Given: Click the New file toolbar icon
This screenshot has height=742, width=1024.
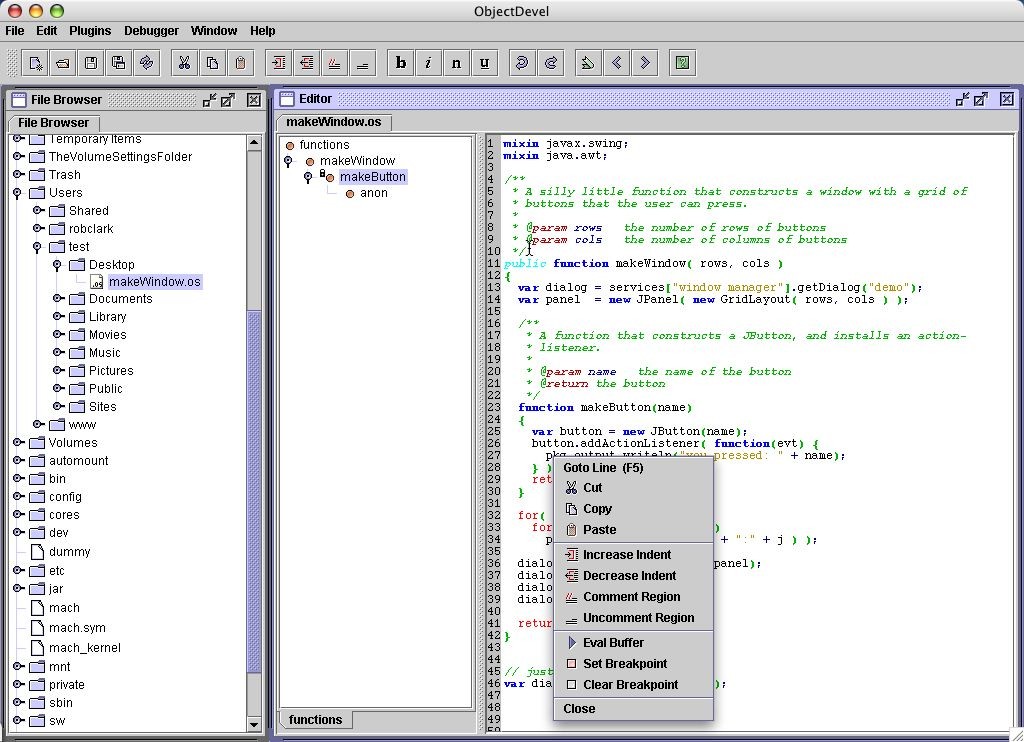Looking at the screenshot, I should (x=35, y=63).
